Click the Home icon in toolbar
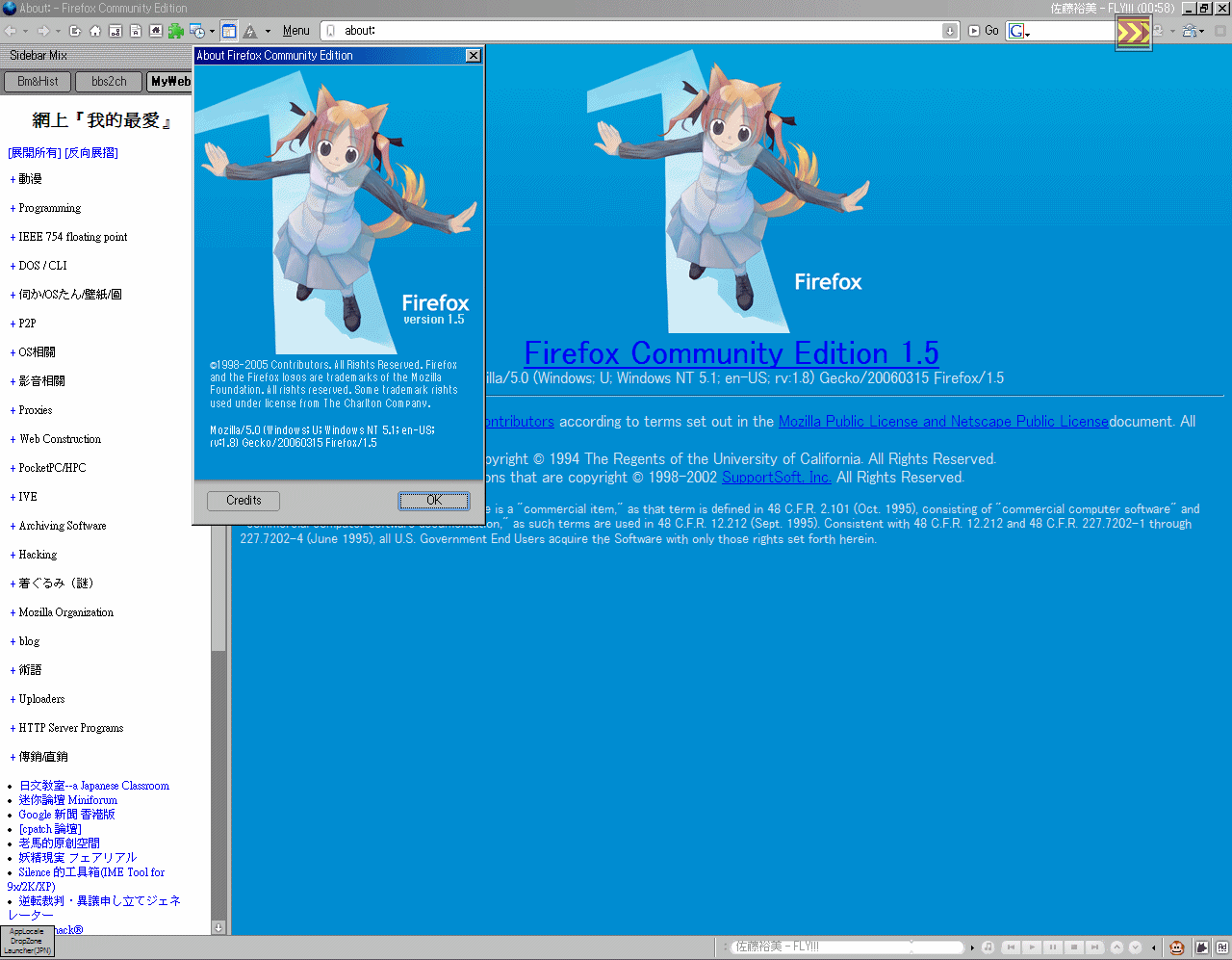The height and width of the screenshot is (960, 1232). (95, 31)
